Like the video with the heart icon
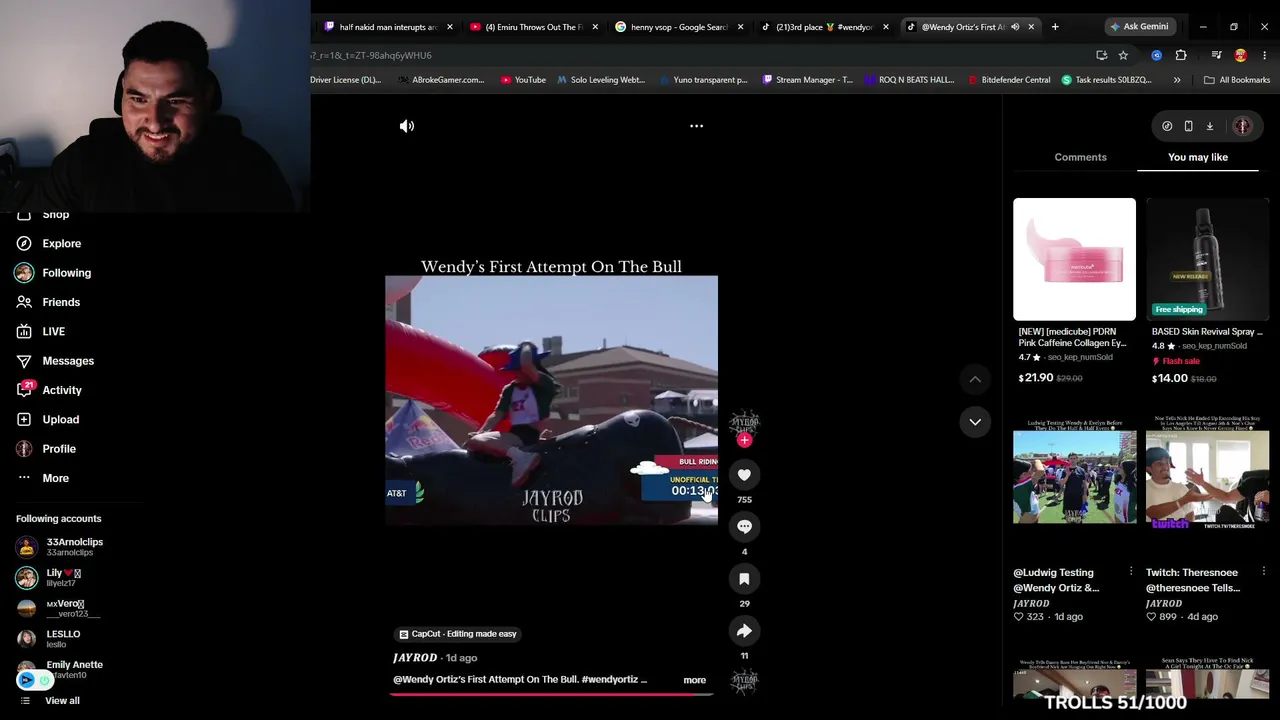This screenshot has height=720, width=1280. click(744, 475)
